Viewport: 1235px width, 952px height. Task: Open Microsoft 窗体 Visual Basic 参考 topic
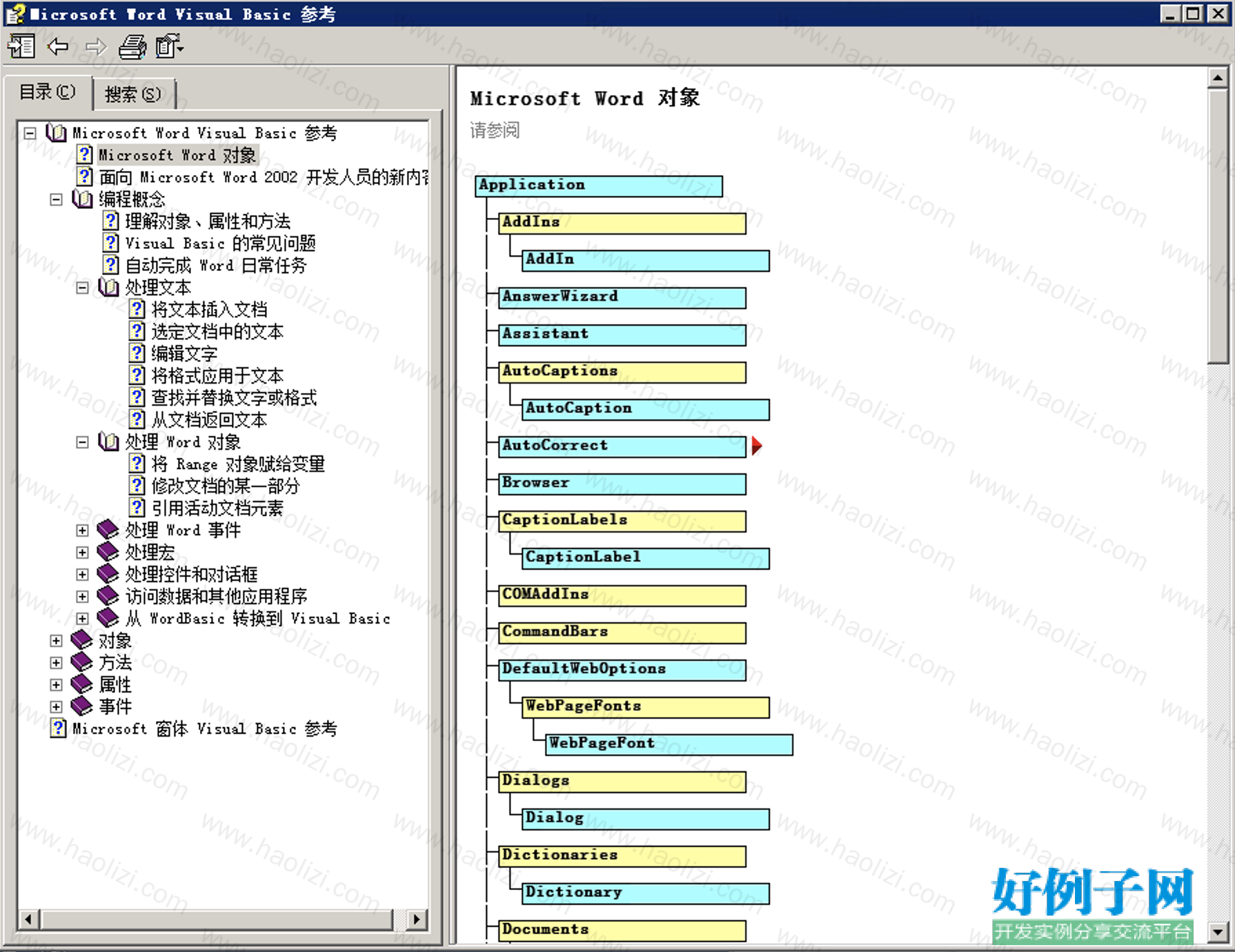[205, 729]
